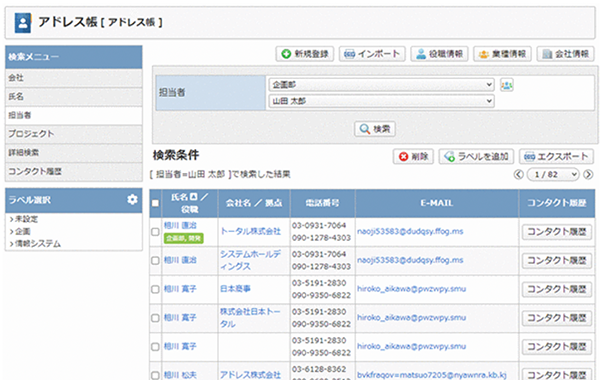Open 業種情報 from the toolbar
600x380 pixels.
pyautogui.click(x=502, y=54)
